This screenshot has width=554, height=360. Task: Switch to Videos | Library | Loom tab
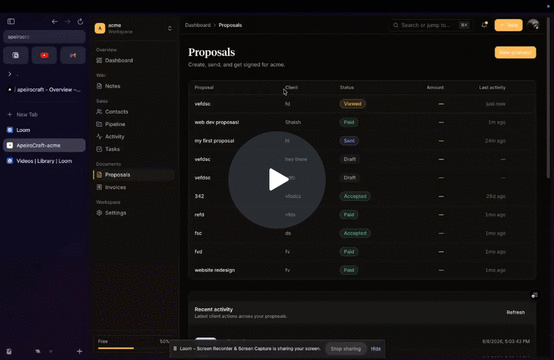pos(44,161)
